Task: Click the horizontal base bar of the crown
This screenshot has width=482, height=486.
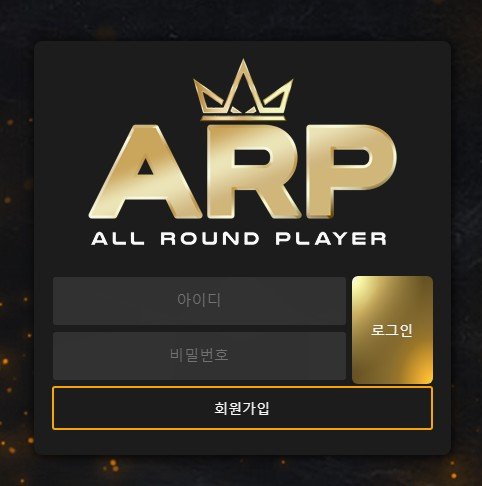Action: (243, 118)
